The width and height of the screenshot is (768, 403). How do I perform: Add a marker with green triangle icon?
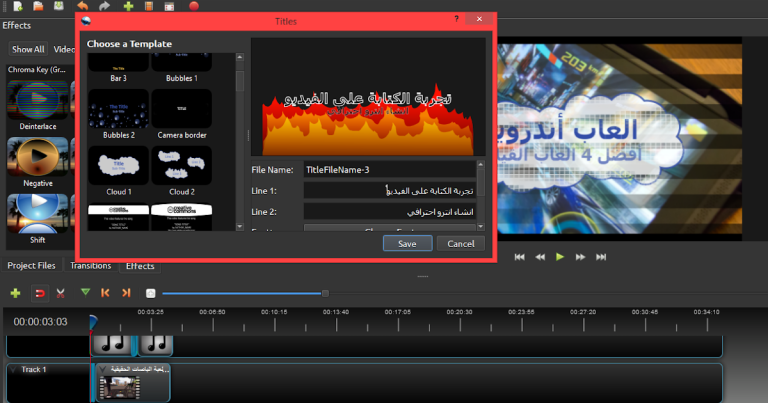click(85, 292)
